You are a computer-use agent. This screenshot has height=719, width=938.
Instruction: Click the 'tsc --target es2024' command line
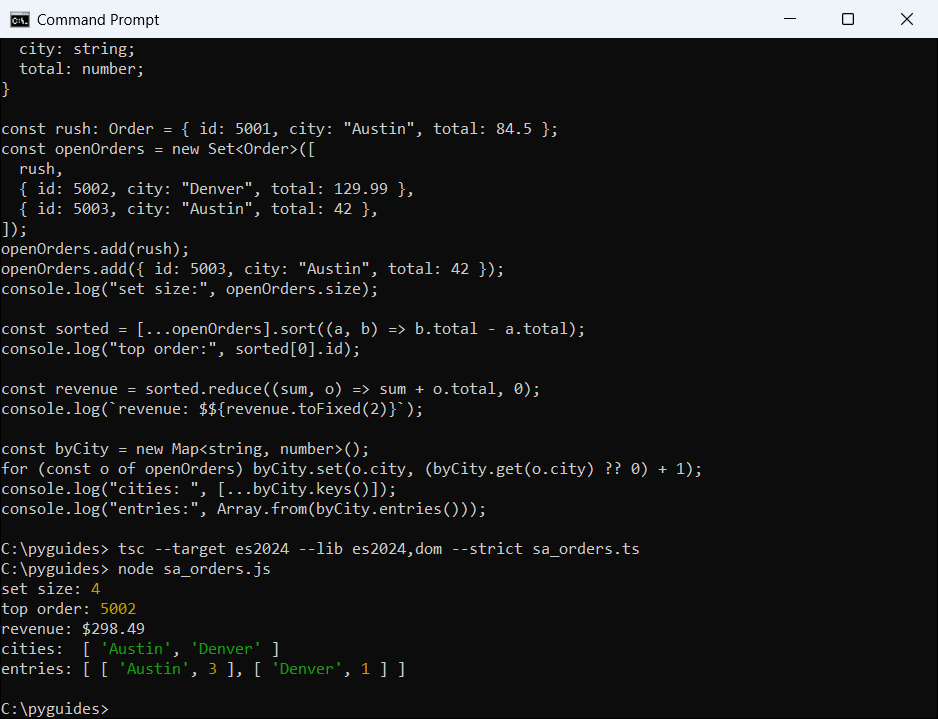(320, 549)
